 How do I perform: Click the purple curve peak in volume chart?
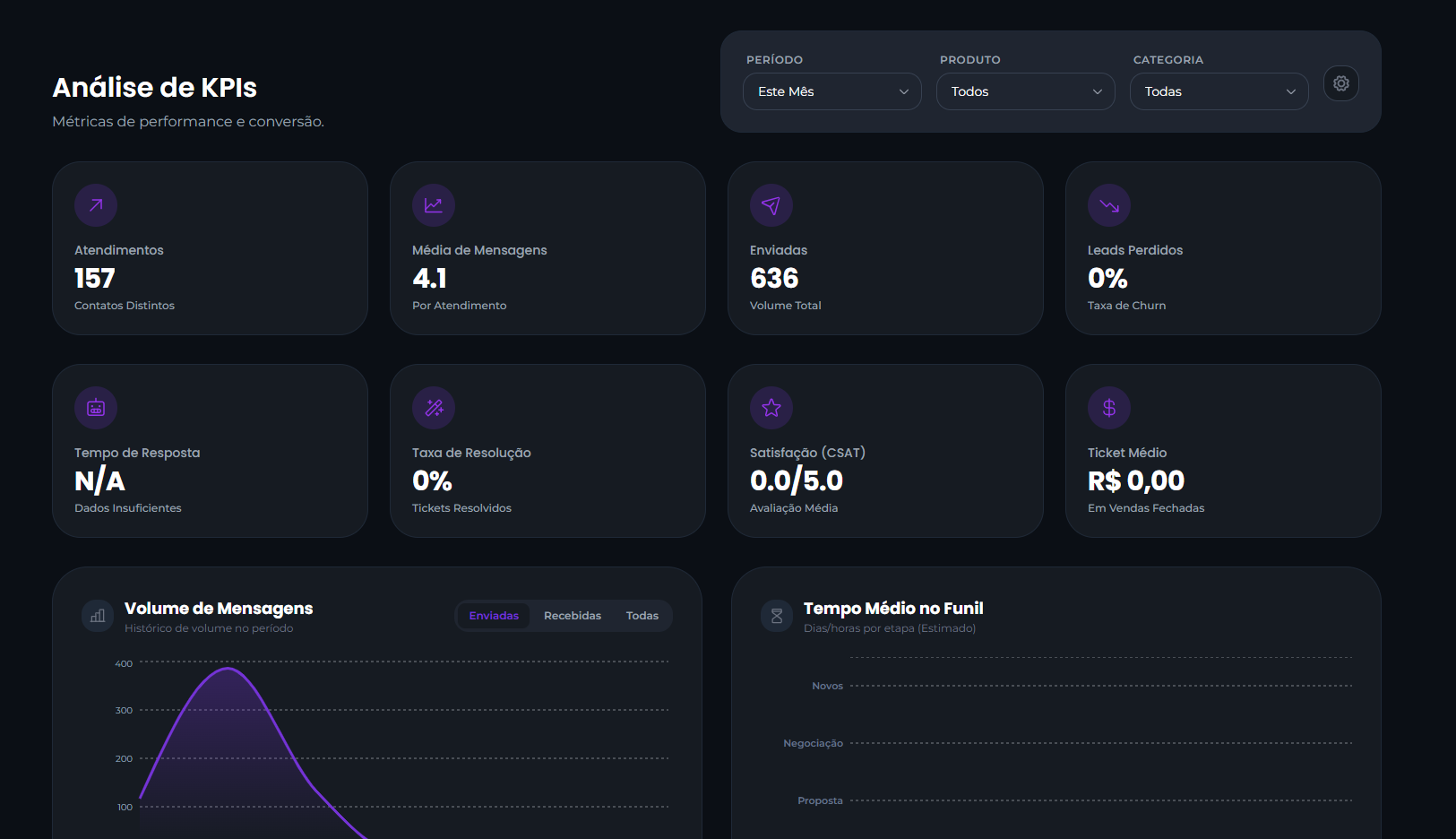pyautogui.click(x=228, y=669)
